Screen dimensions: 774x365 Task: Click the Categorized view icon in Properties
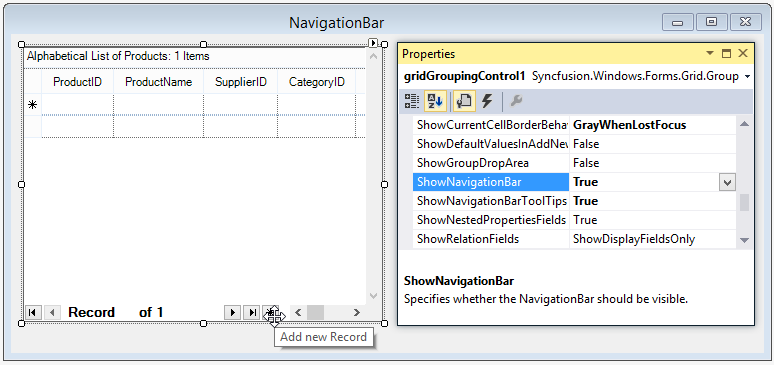point(412,101)
